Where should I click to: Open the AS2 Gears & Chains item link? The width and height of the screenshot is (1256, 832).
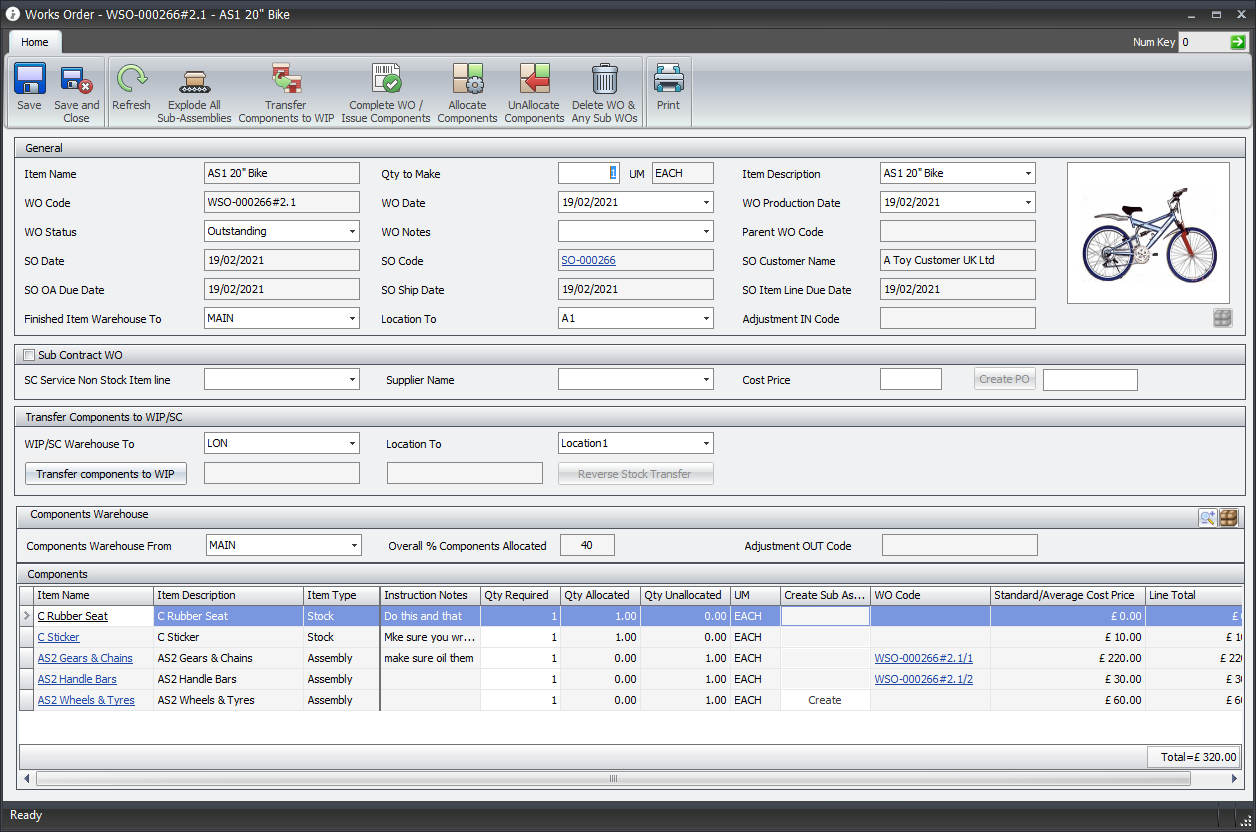tap(85, 658)
